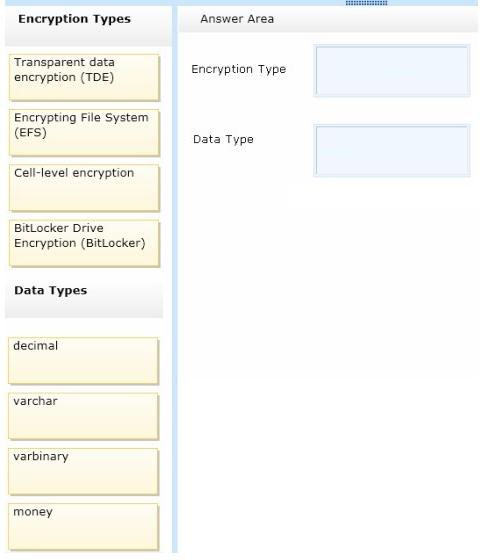Screen dimensions: 489x560
Task: Click the Data Type label in Answer Area
Action: (223, 139)
